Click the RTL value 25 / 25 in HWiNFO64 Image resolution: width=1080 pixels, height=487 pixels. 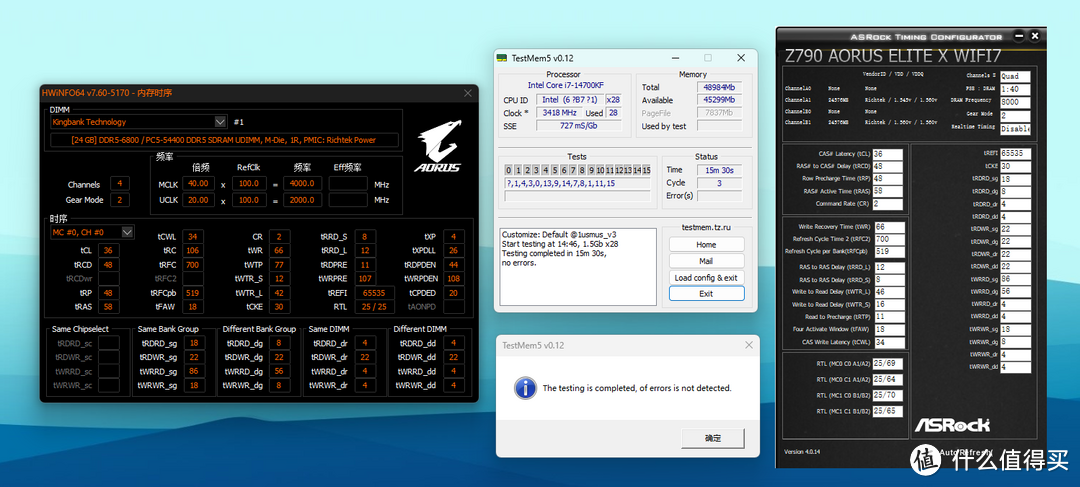375,307
